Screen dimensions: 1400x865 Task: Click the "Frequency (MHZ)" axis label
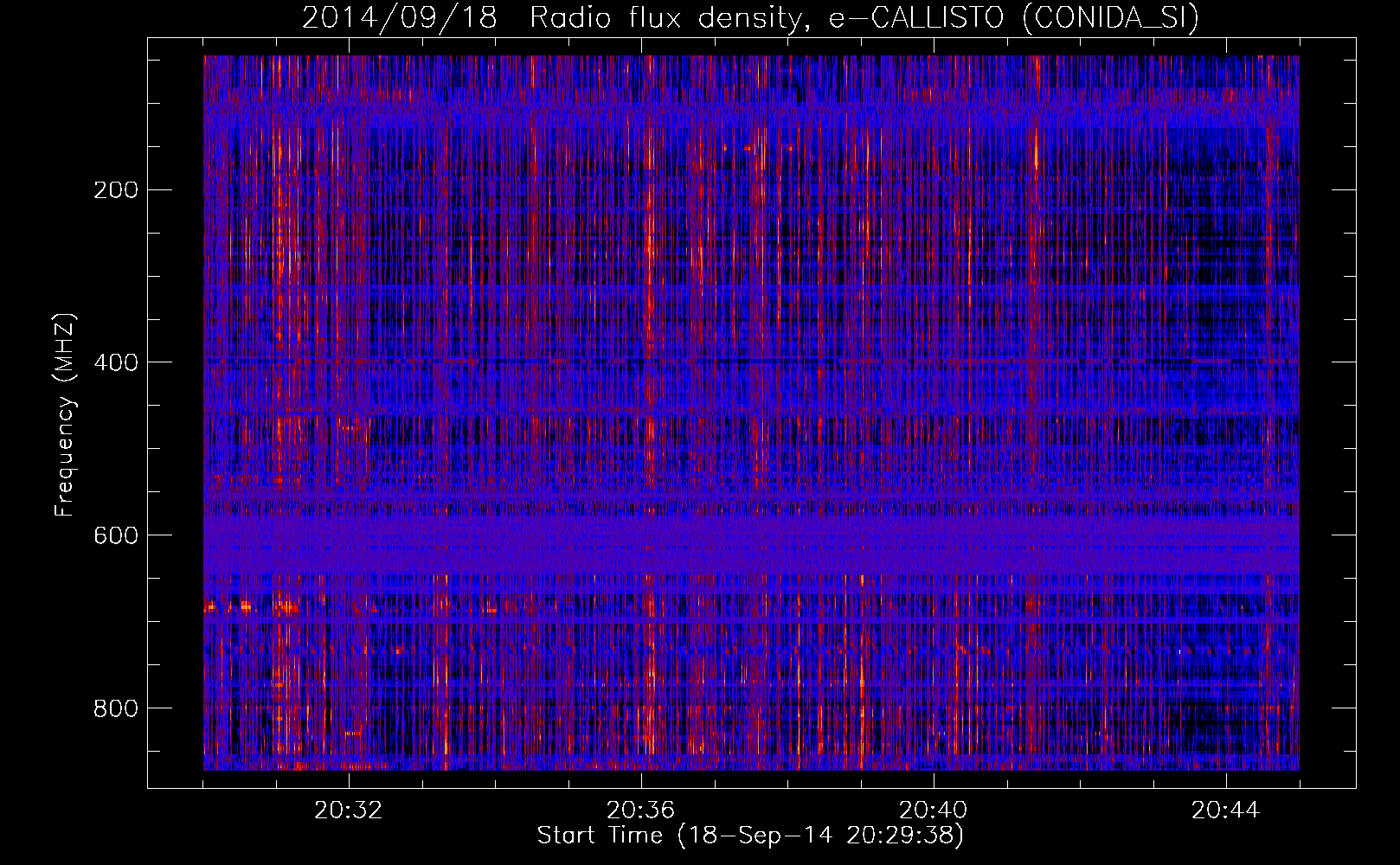tap(65, 415)
